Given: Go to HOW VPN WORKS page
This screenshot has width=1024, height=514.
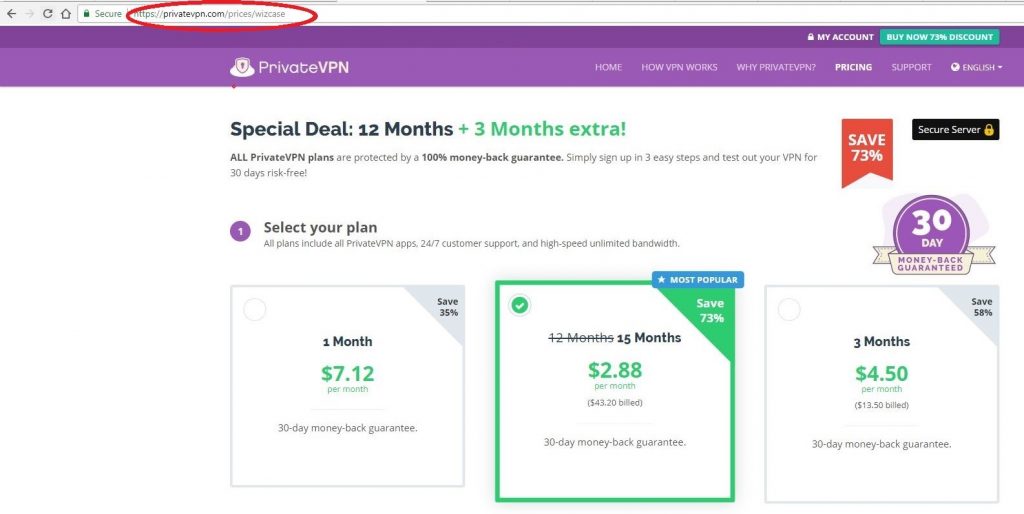Looking at the screenshot, I should coord(679,67).
